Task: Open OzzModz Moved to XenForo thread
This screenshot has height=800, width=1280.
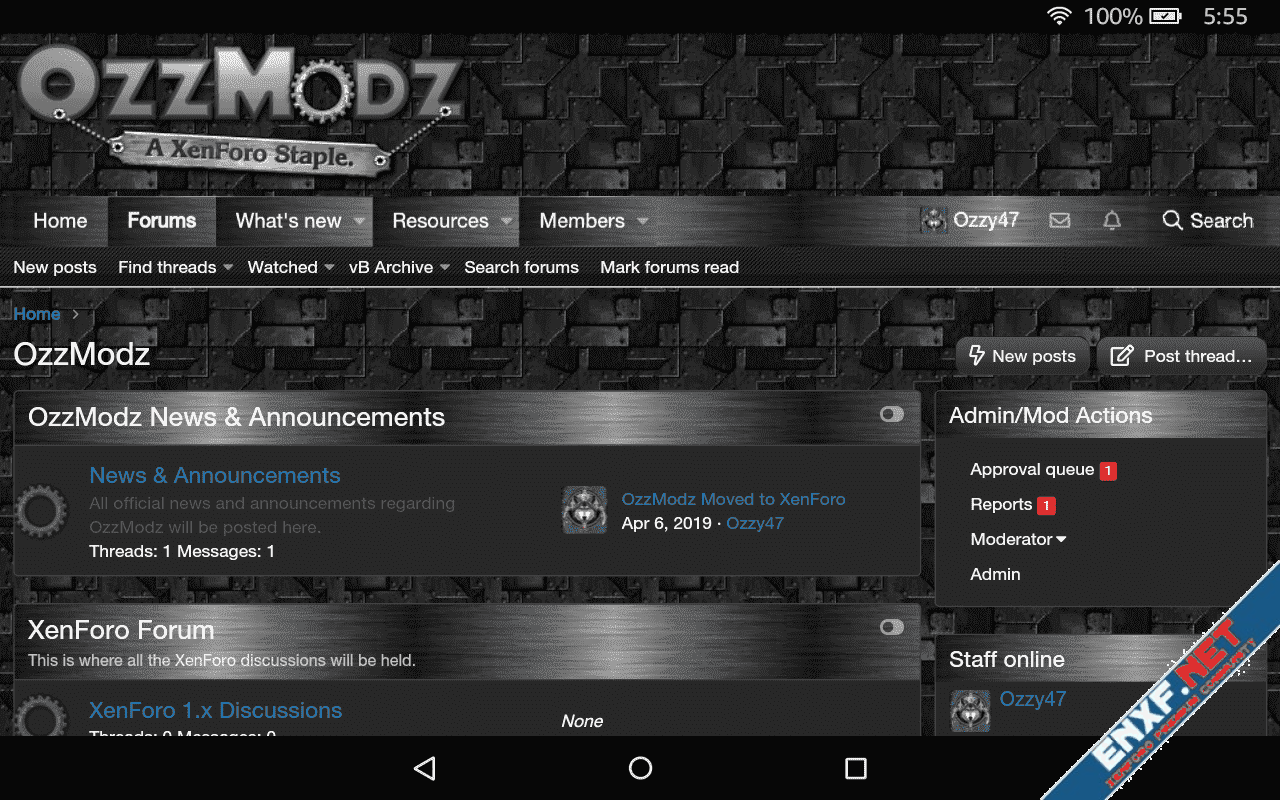Action: click(733, 499)
